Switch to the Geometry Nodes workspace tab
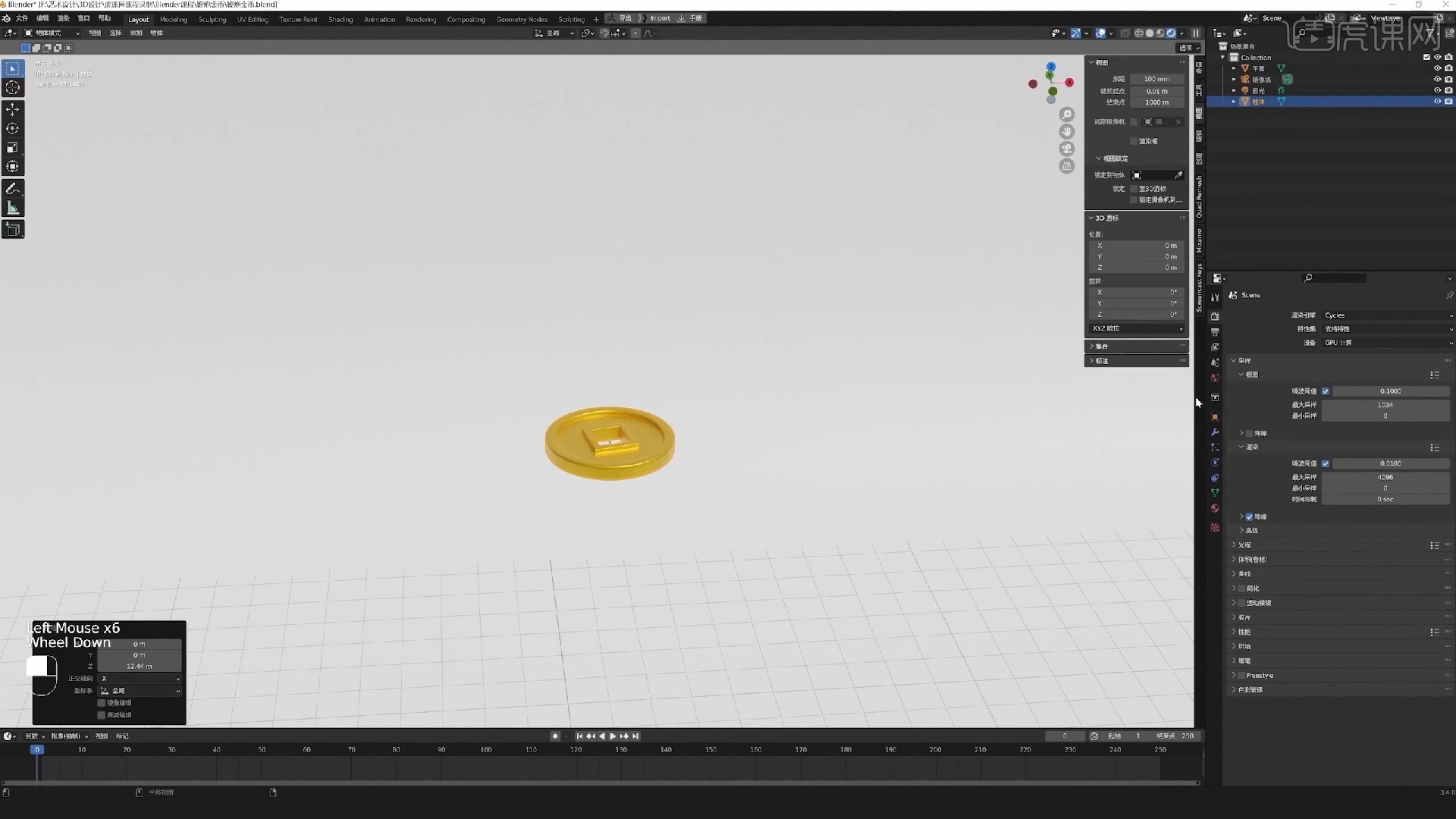1456x819 pixels. coord(522,20)
